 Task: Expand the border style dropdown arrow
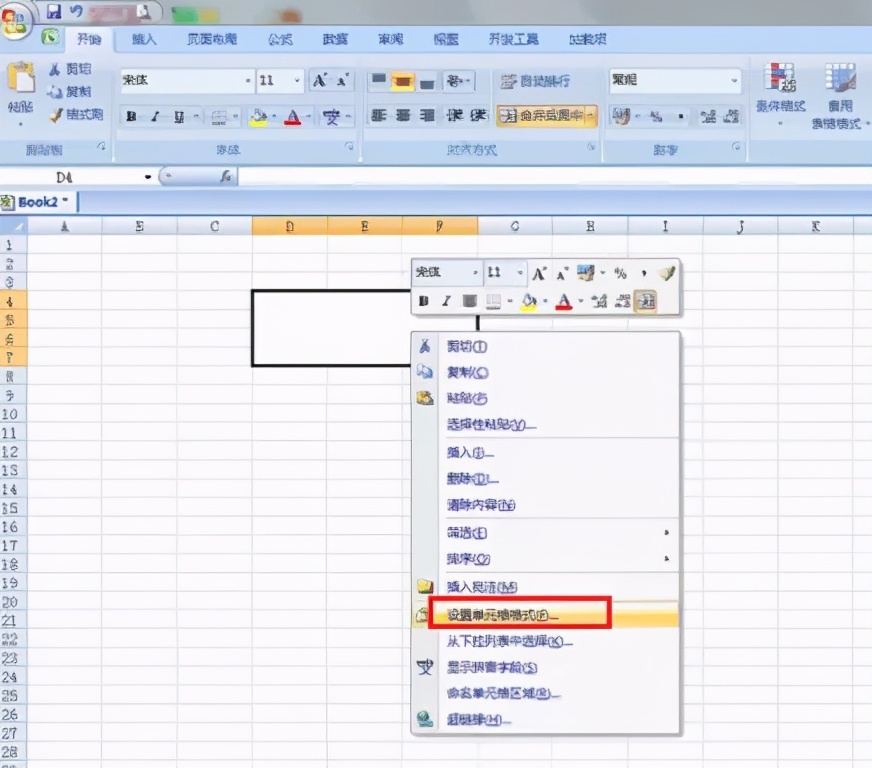click(x=233, y=116)
